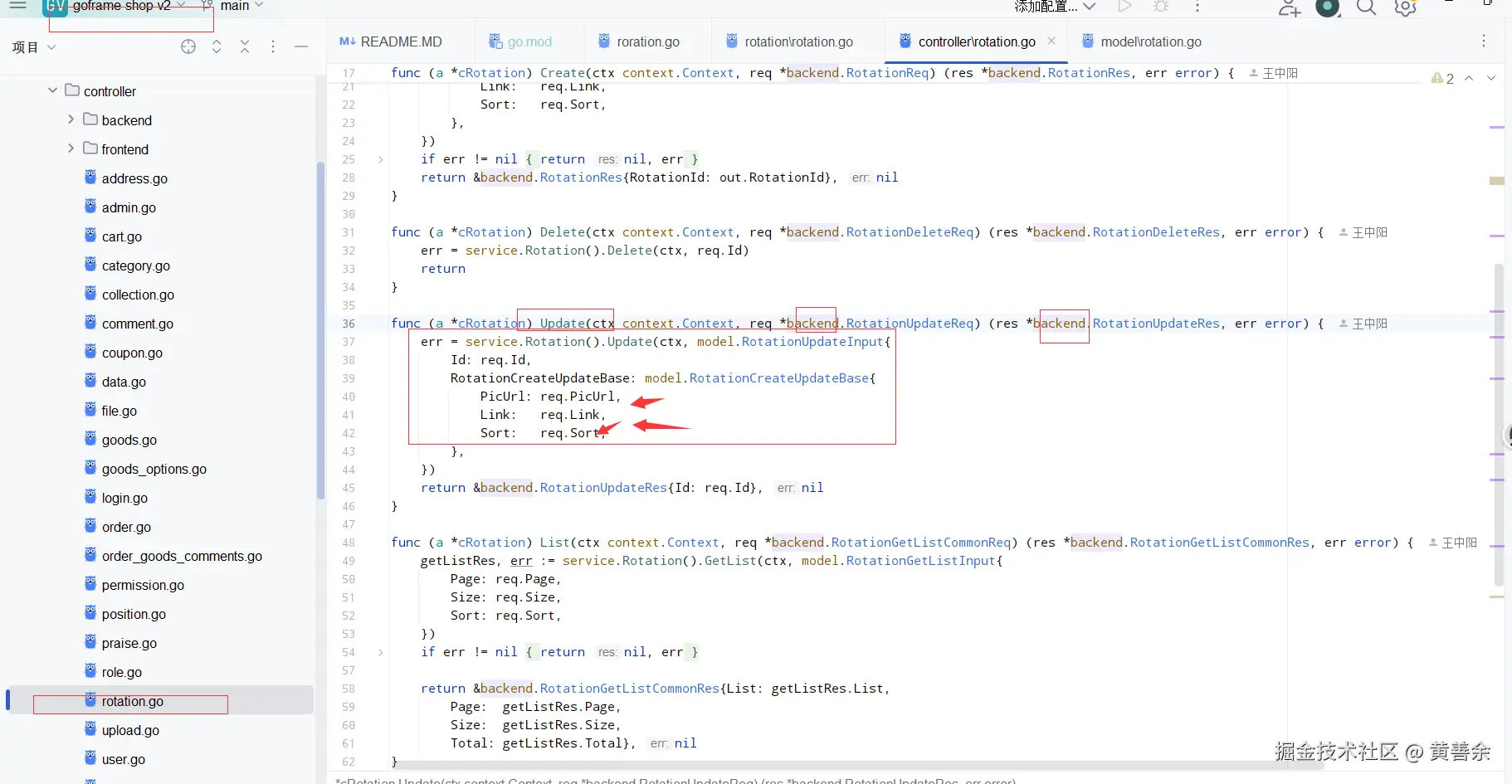Open the main branch dropdown
Screen dimensions: 1512x784
(233, 6)
